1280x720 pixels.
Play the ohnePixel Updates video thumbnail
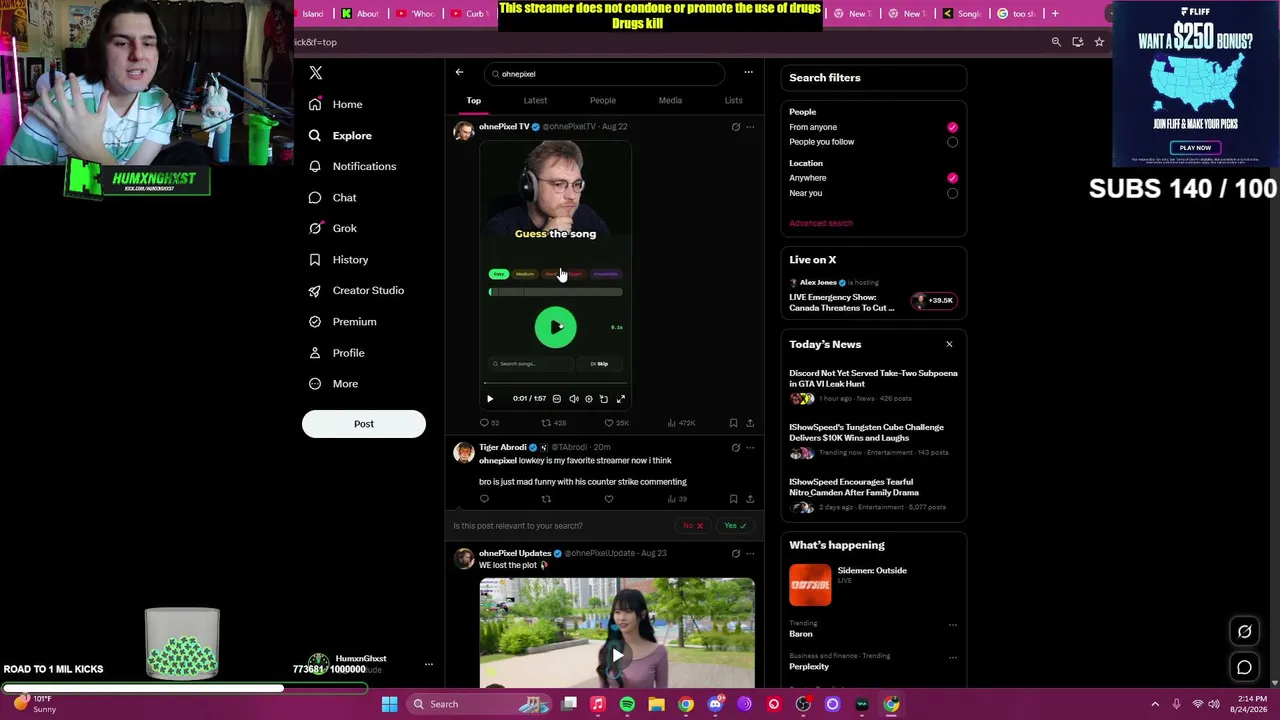(x=617, y=655)
